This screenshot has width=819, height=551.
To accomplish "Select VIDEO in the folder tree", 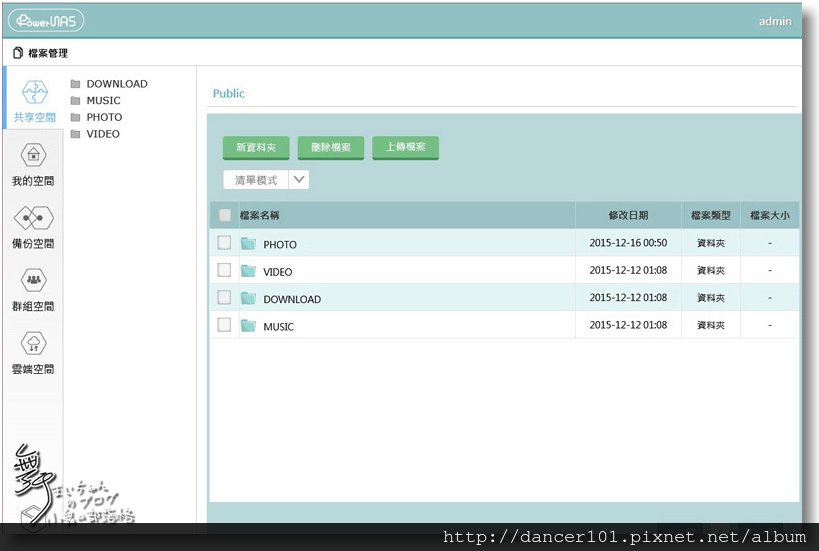I will [103, 134].
